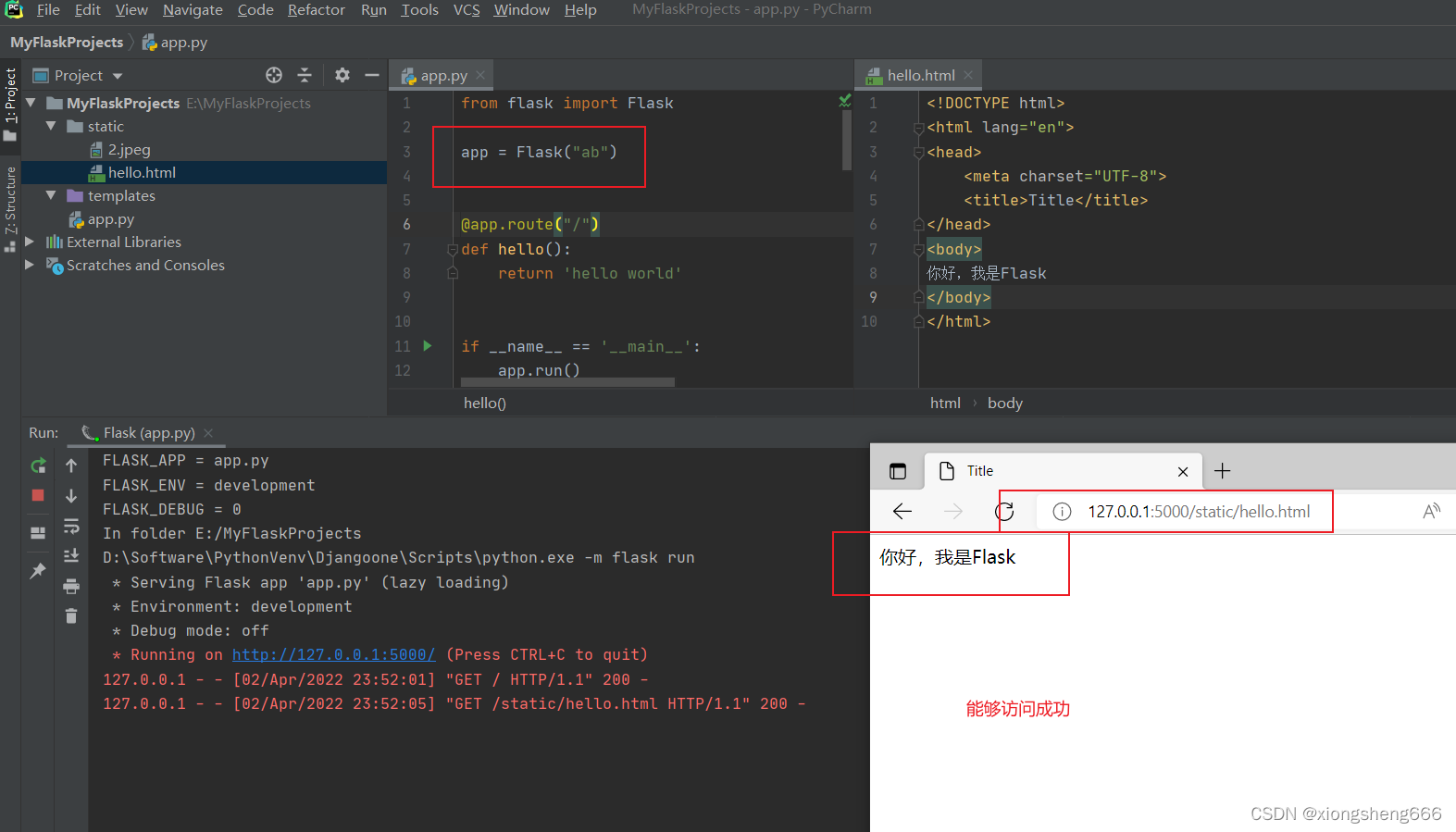1456x832 pixels.
Task: Click the hello() breadcrumb below app.py editor
Action: pos(485,403)
